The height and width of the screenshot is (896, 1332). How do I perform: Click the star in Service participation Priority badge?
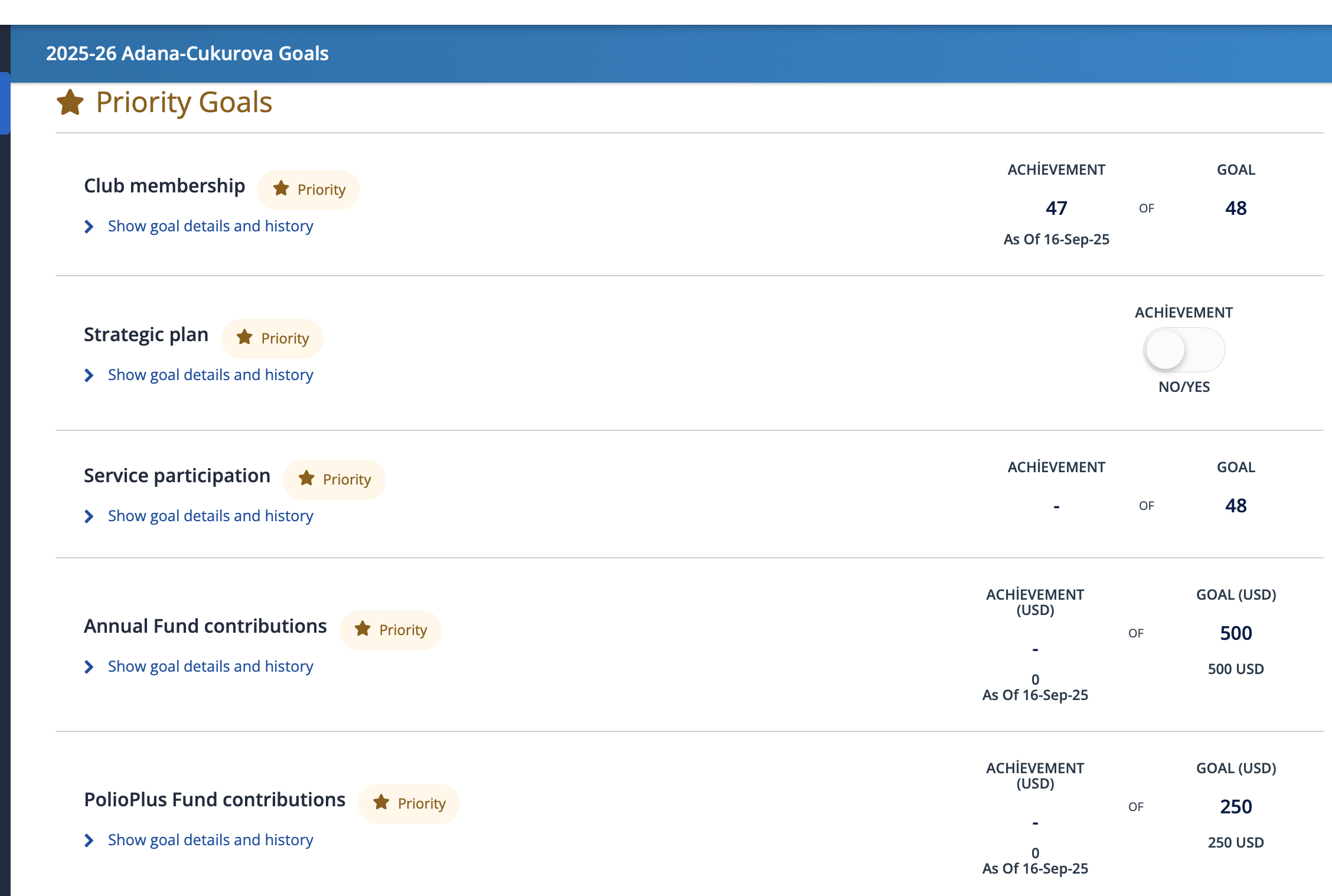pos(306,479)
